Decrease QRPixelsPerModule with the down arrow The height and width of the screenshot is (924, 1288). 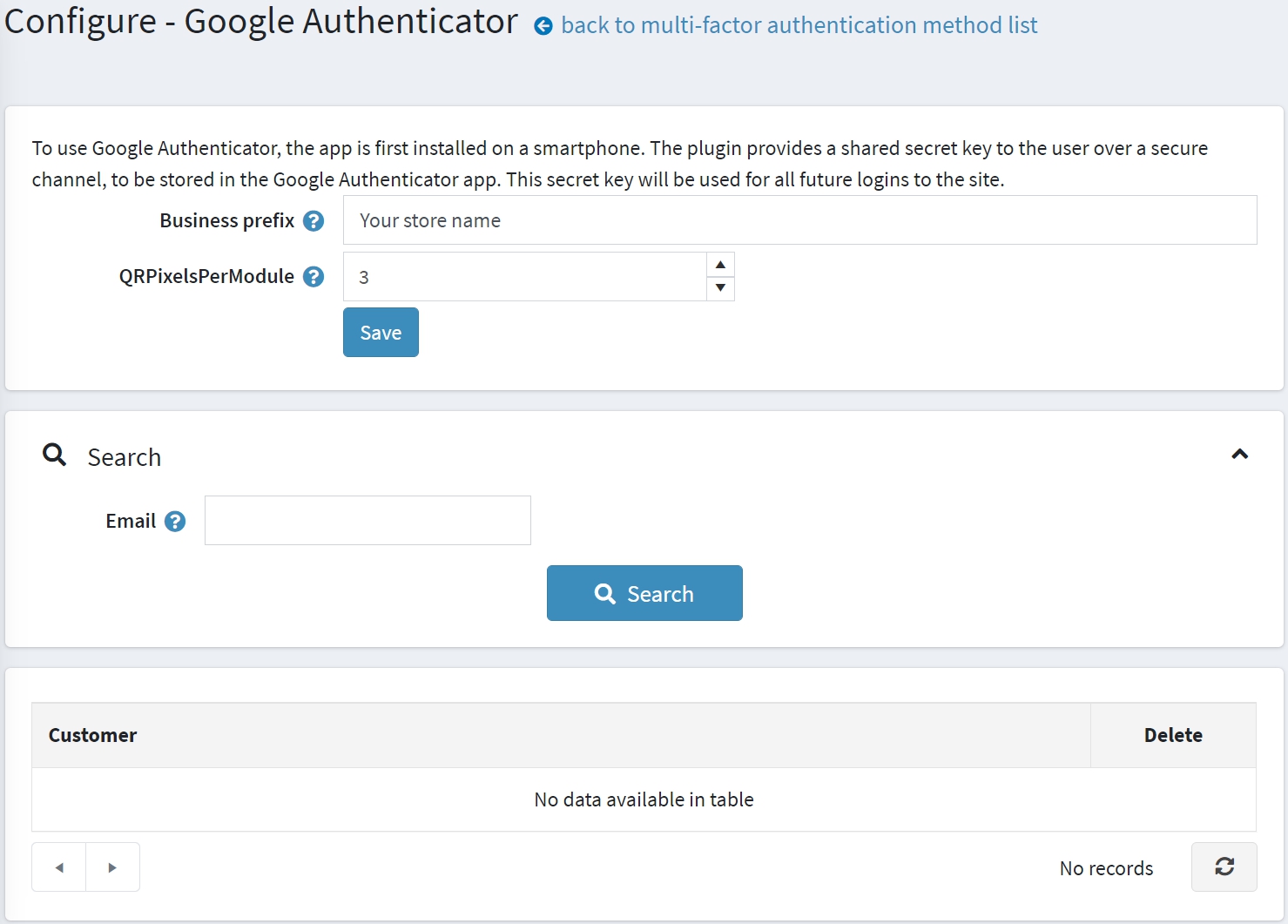720,288
